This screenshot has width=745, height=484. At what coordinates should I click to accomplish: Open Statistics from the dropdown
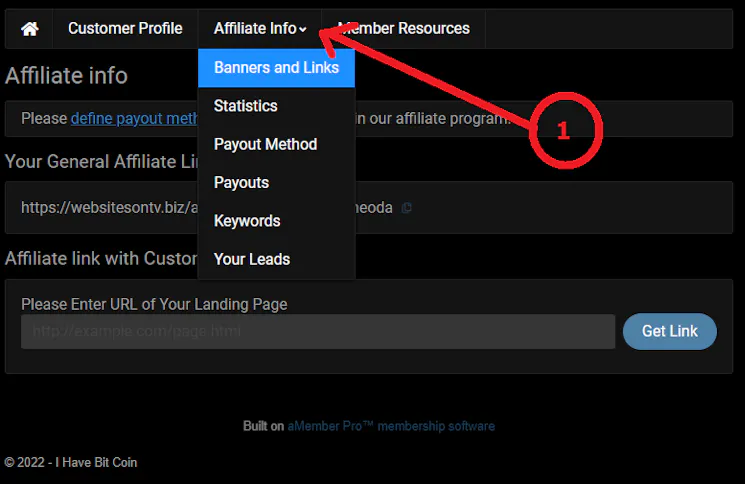tap(246, 106)
